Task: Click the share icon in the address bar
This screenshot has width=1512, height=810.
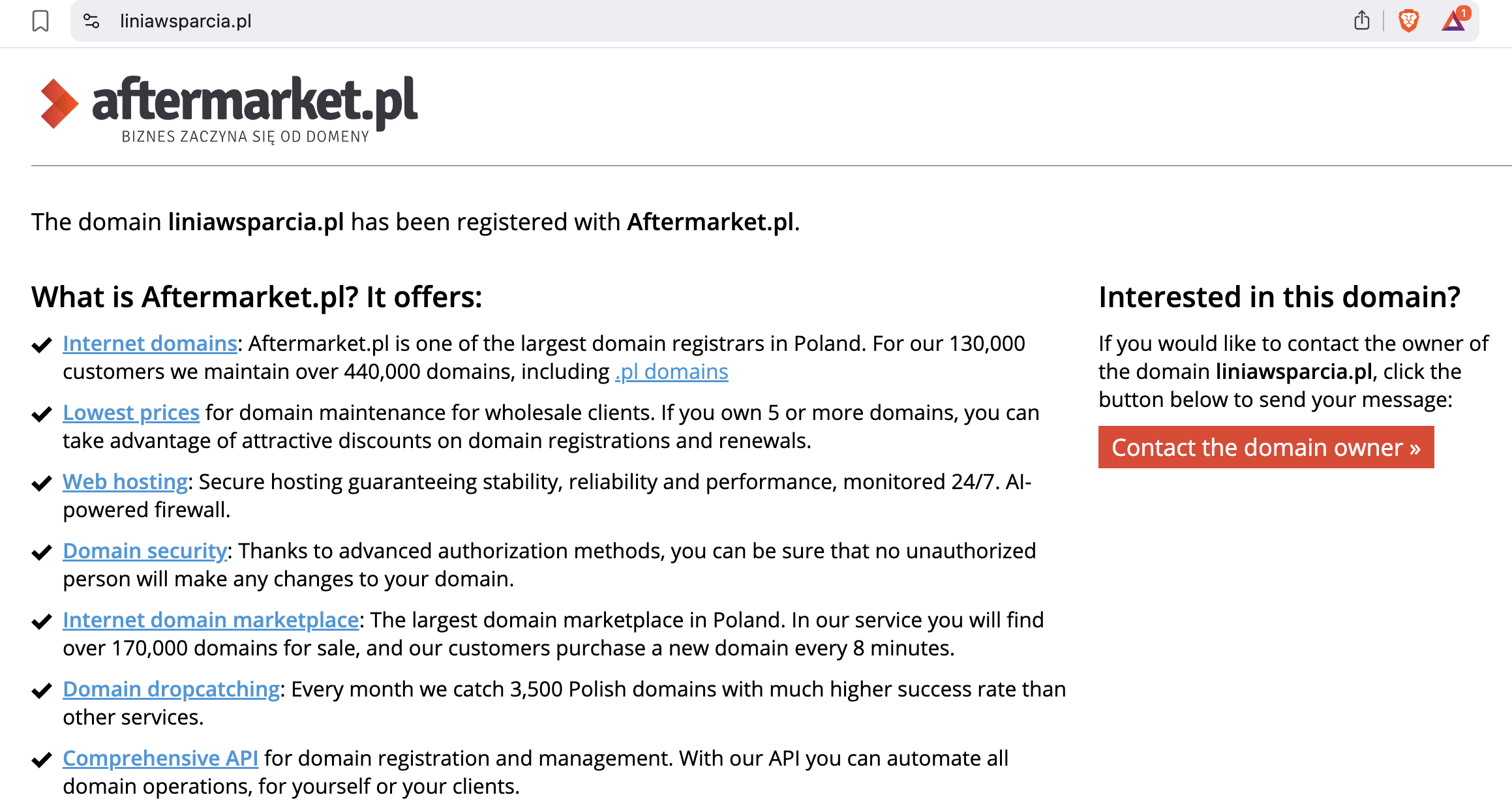Action: pyautogui.click(x=1361, y=21)
